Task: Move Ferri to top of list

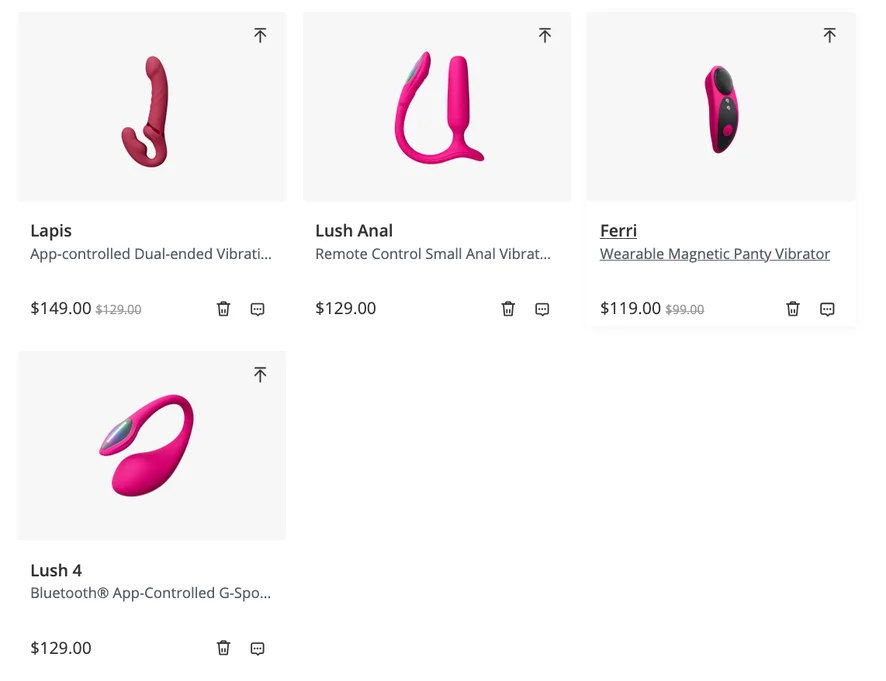Action: point(829,35)
